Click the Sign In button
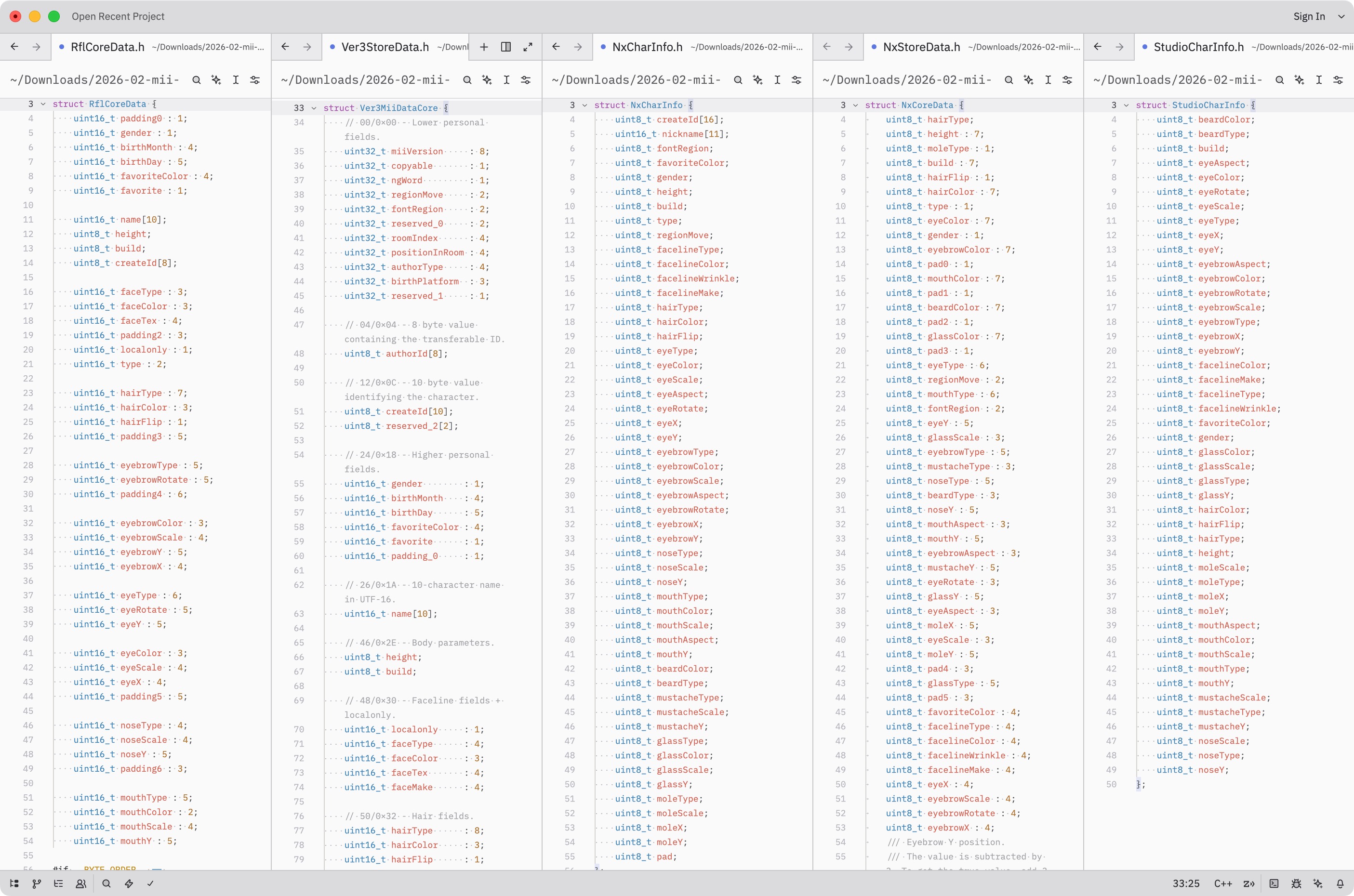Screen dimensions: 1354x896 click(x=1309, y=16)
